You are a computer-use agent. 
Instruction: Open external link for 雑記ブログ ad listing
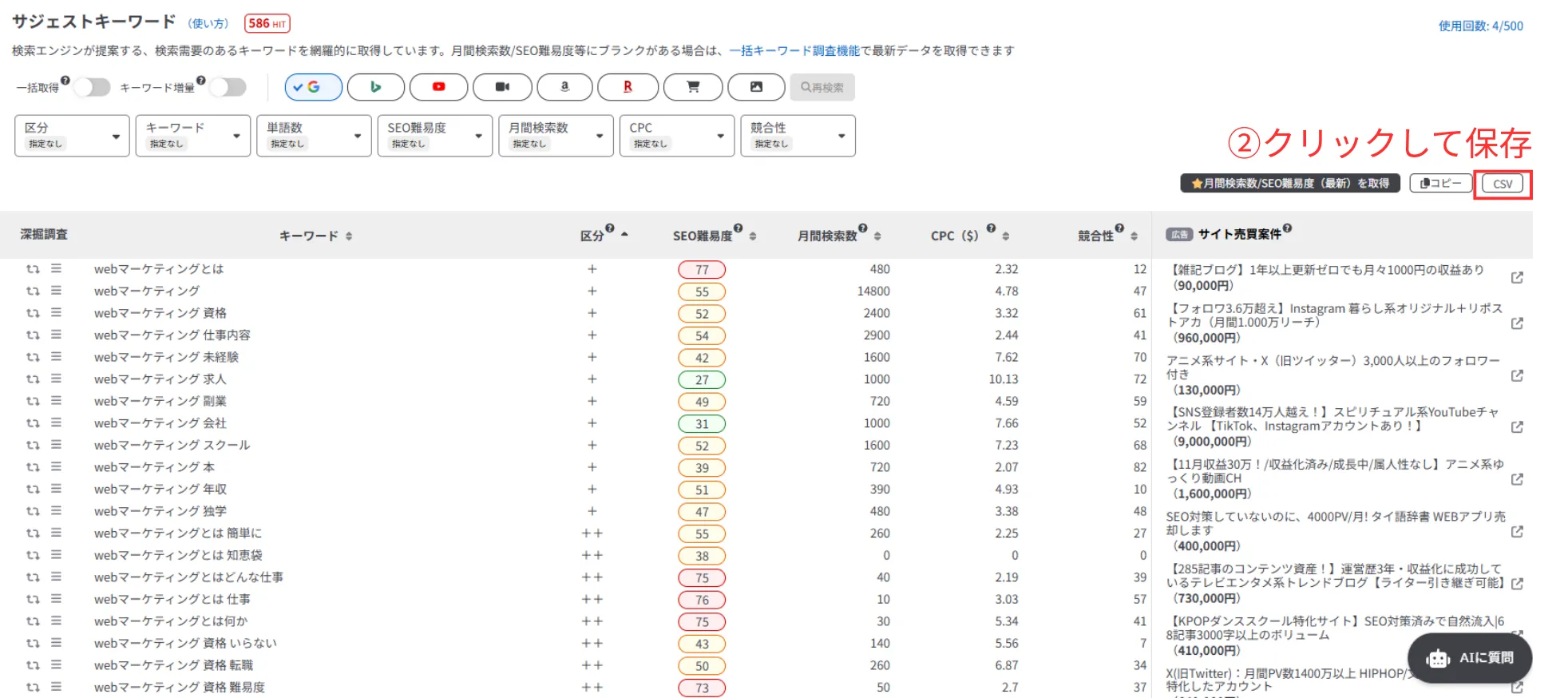[x=1517, y=277]
